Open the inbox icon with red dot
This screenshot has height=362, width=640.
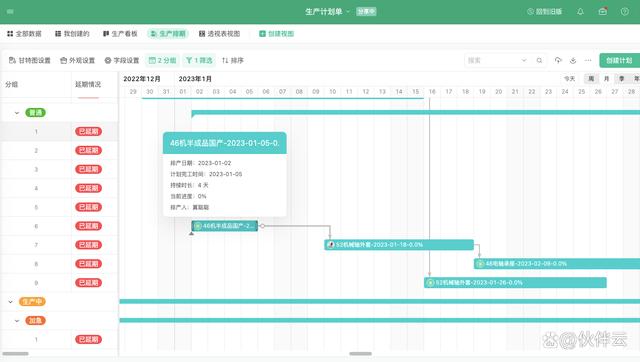[602, 11]
